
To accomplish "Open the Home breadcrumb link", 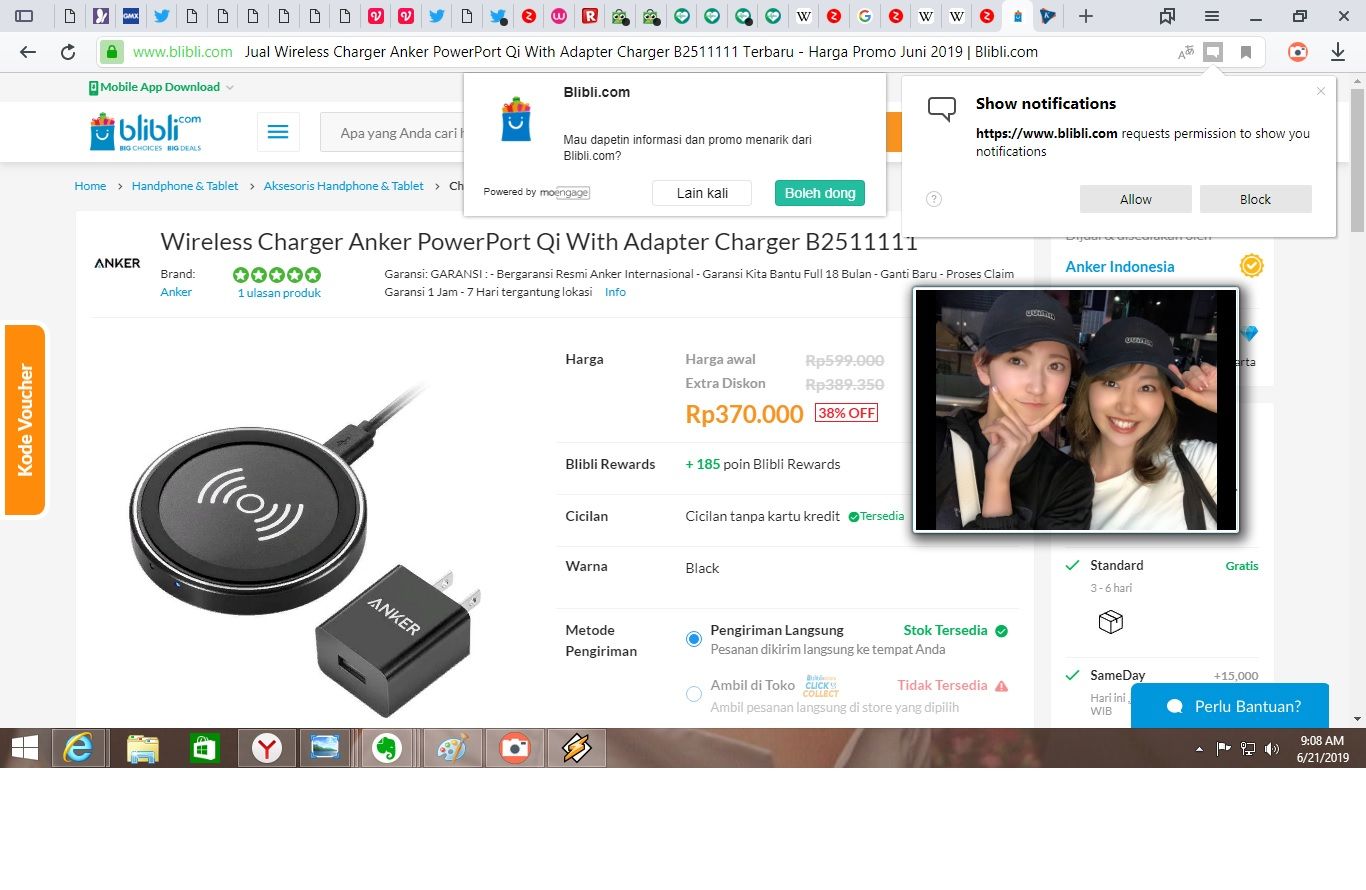I will tap(90, 186).
